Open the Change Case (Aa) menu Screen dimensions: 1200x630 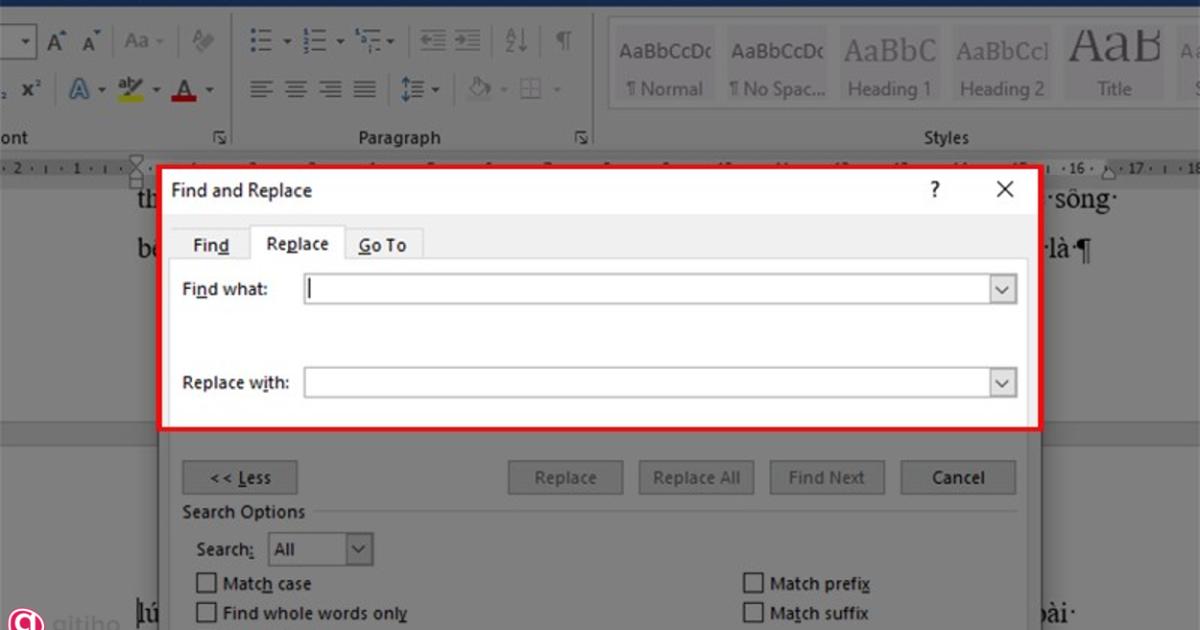tap(143, 41)
